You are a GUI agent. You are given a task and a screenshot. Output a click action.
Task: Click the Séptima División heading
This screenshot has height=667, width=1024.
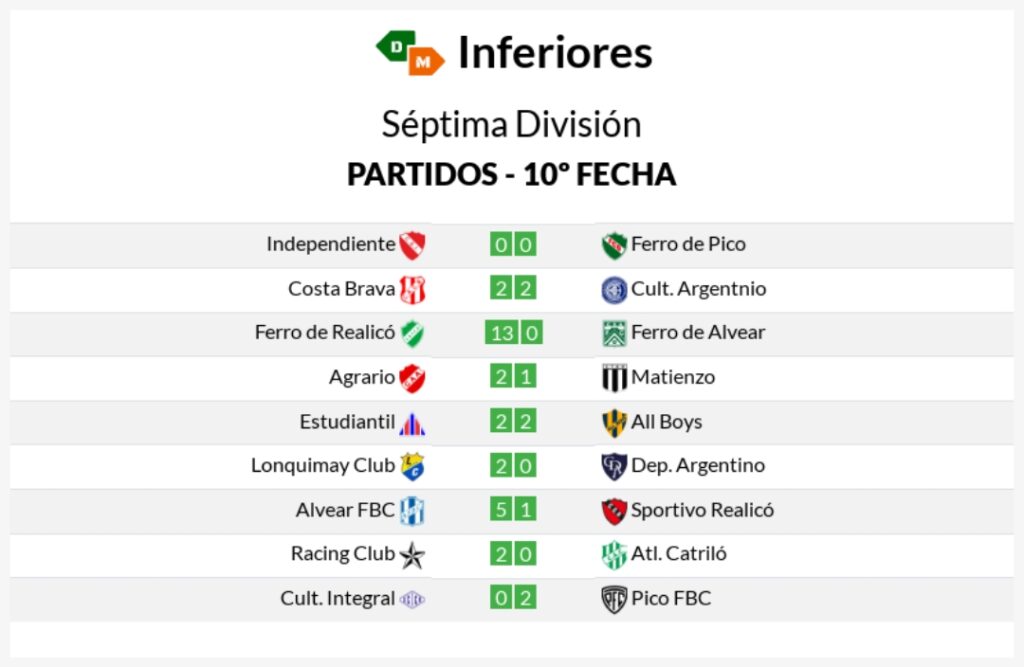(x=511, y=125)
